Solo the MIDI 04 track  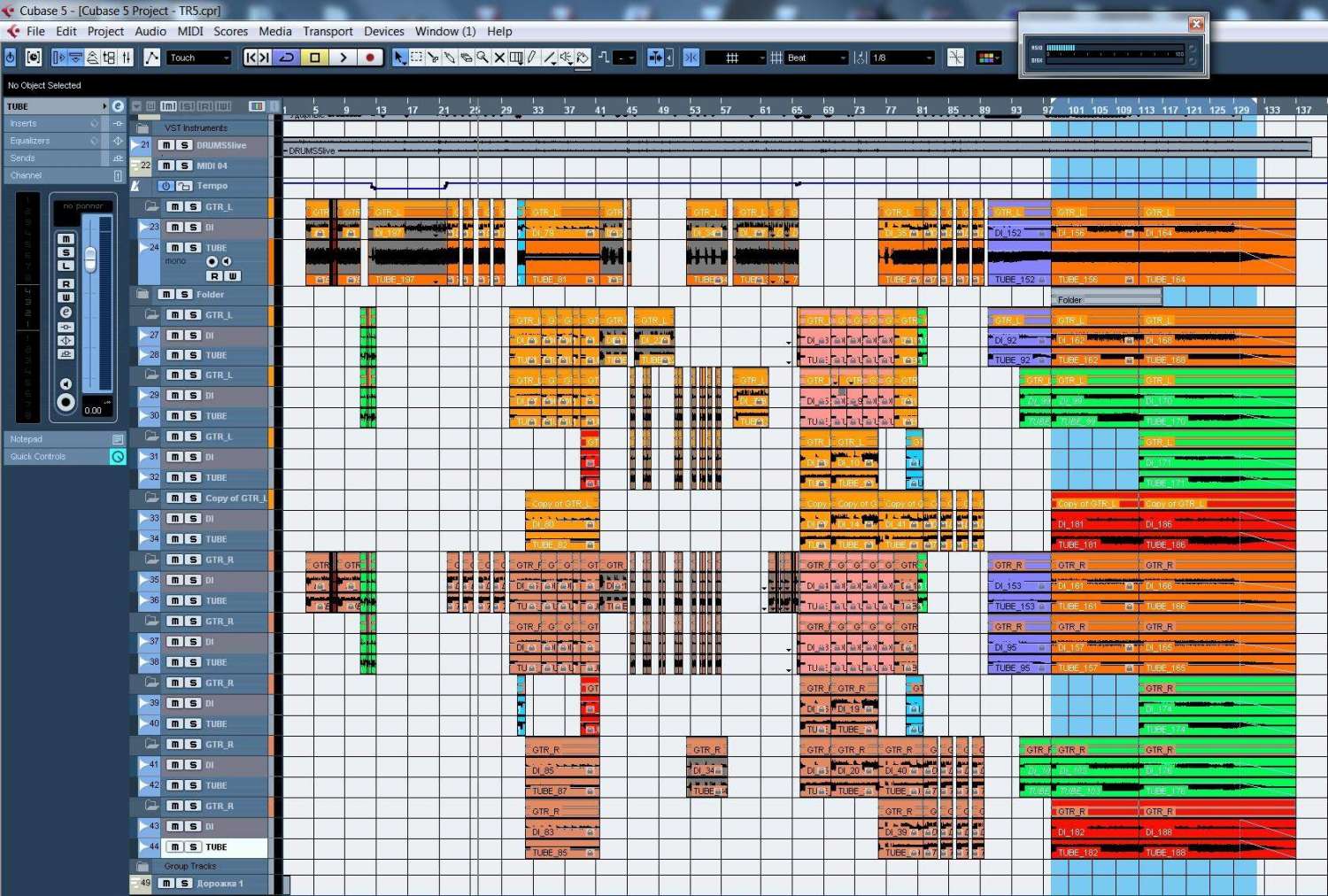[x=184, y=166]
